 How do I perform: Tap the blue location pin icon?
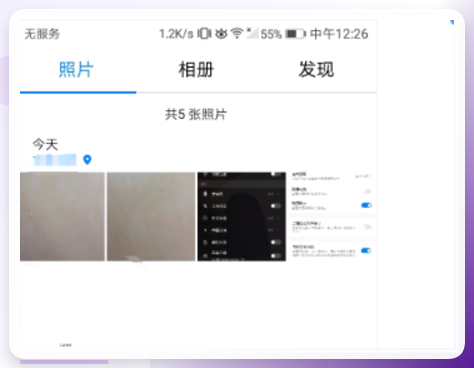tap(87, 160)
